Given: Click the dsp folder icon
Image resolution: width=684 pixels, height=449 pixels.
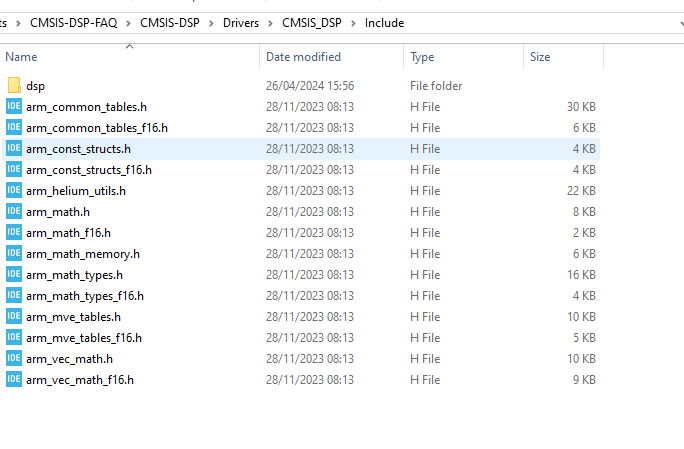Looking at the screenshot, I should 14,86.
